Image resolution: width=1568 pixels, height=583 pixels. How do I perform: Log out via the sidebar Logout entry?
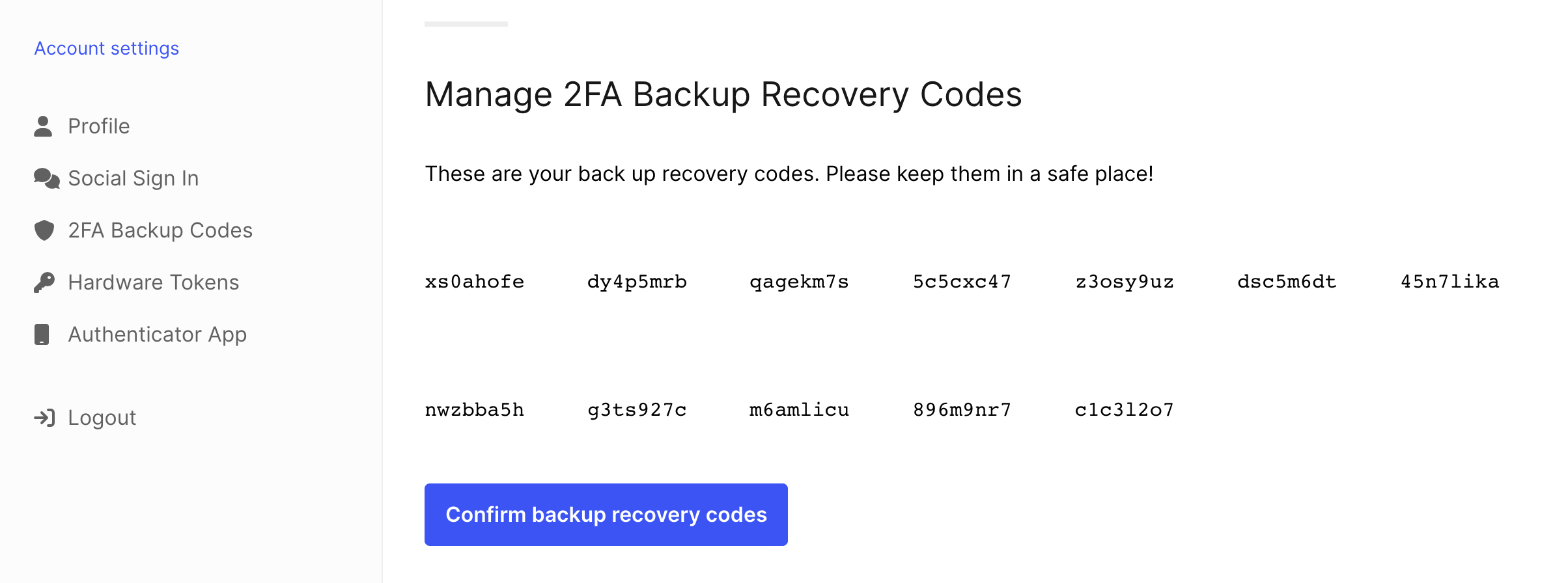coord(102,417)
